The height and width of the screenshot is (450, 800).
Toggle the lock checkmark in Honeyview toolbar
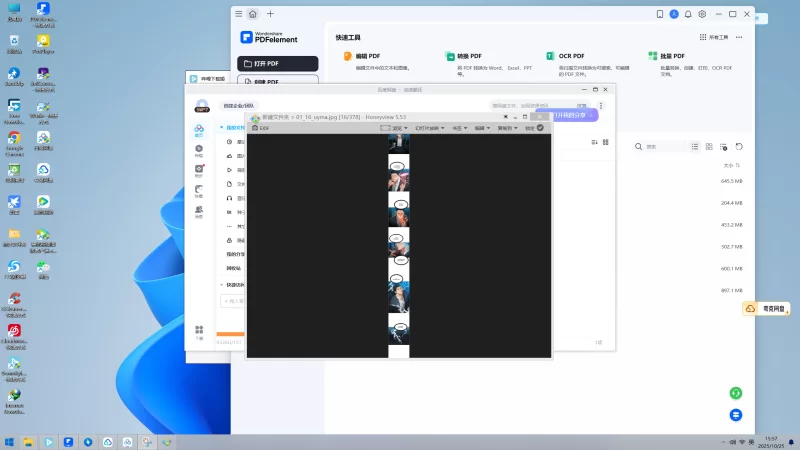(541, 128)
